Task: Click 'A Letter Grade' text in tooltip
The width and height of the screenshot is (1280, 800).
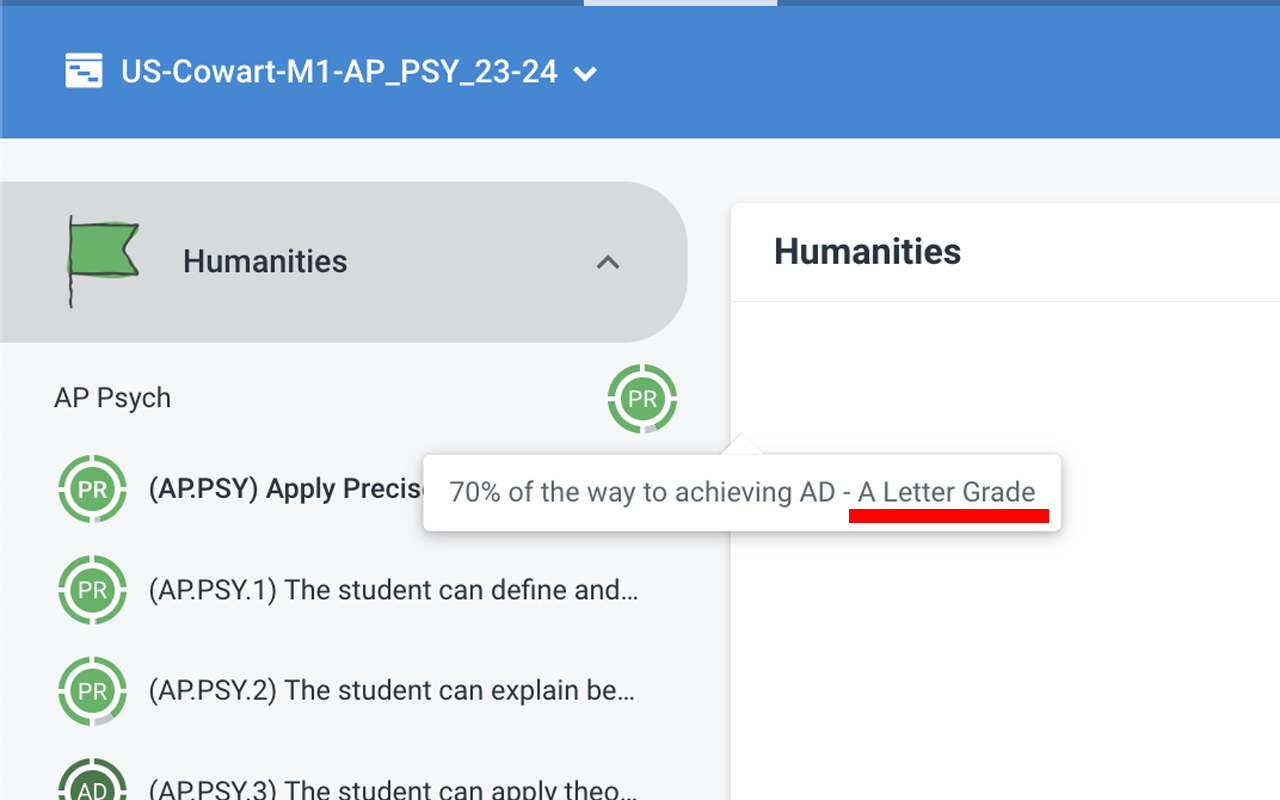Action: [946, 492]
